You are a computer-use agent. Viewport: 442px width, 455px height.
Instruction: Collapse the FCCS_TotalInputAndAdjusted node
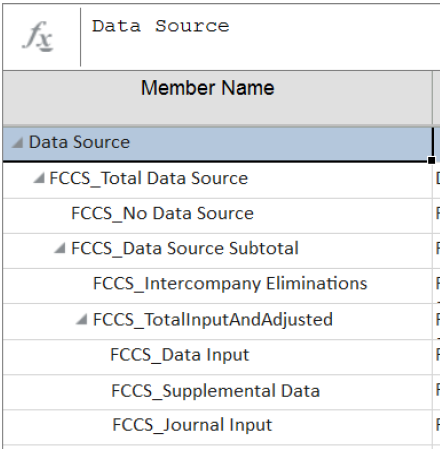click(x=81, y=319)
